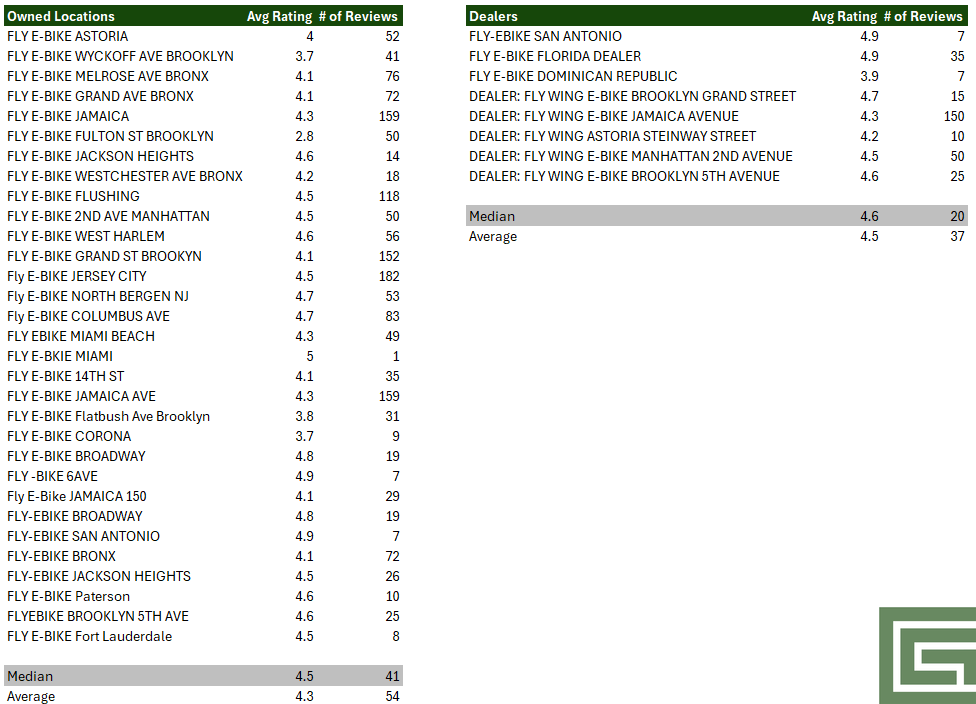Select the 152 reviews for Grand St Brookyn
This screenshot has width=976, height=704.
[389, 256]
